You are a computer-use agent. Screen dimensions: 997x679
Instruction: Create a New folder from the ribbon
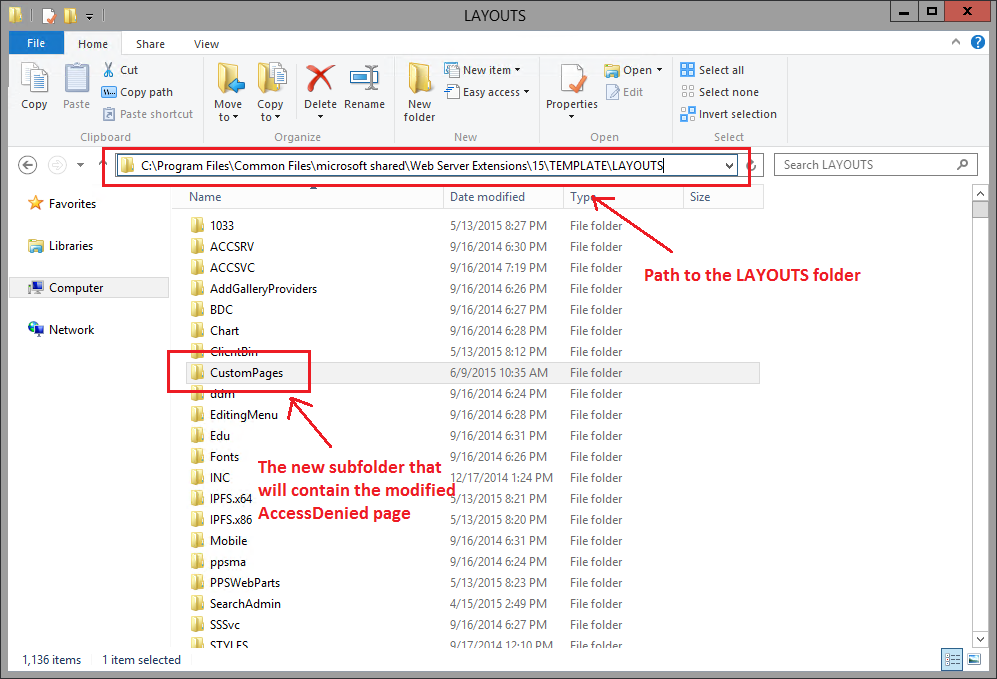419,90
